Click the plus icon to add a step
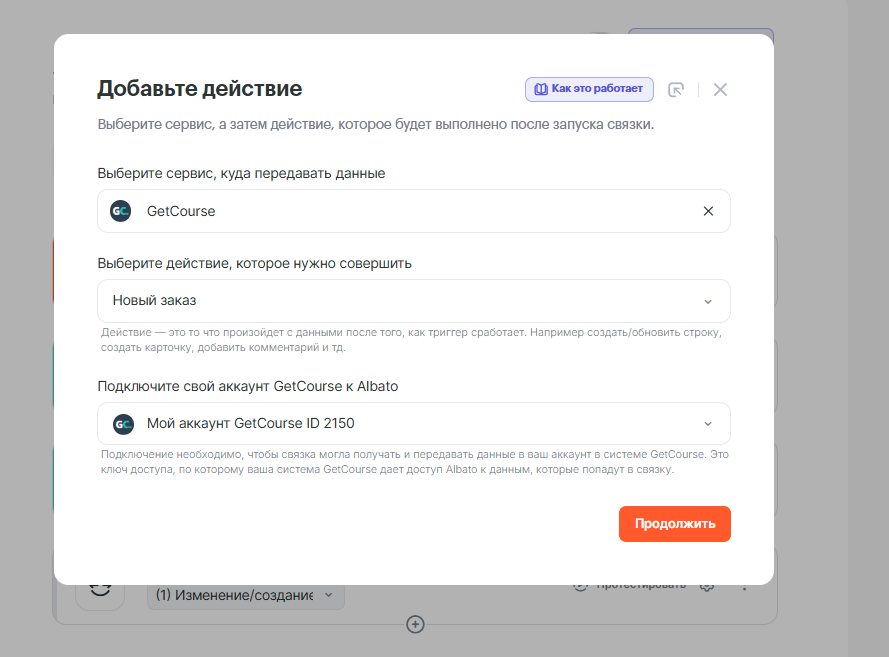Viewport: 889px width, 657px height. [415, 624]
